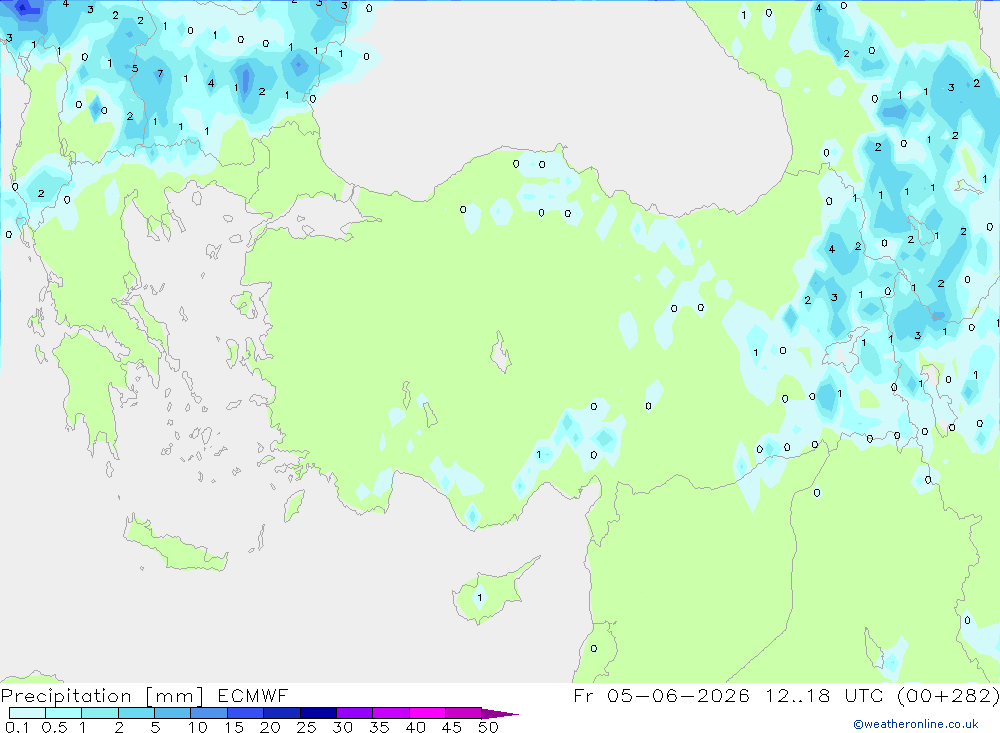Select the legend label "45"
The width and height of the screenshot is (1000, 733).
pyautogui.click(x=452, y=727)
